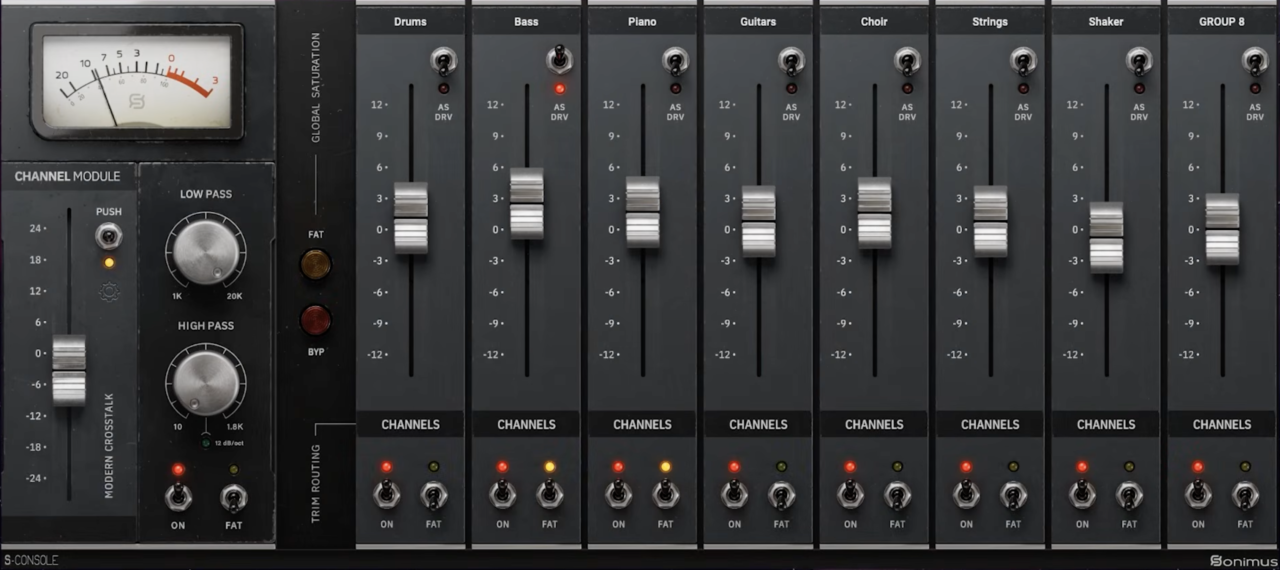Toggle the Choir AS DRV switch
This screenshot has width=1280, height=570.
907,61
